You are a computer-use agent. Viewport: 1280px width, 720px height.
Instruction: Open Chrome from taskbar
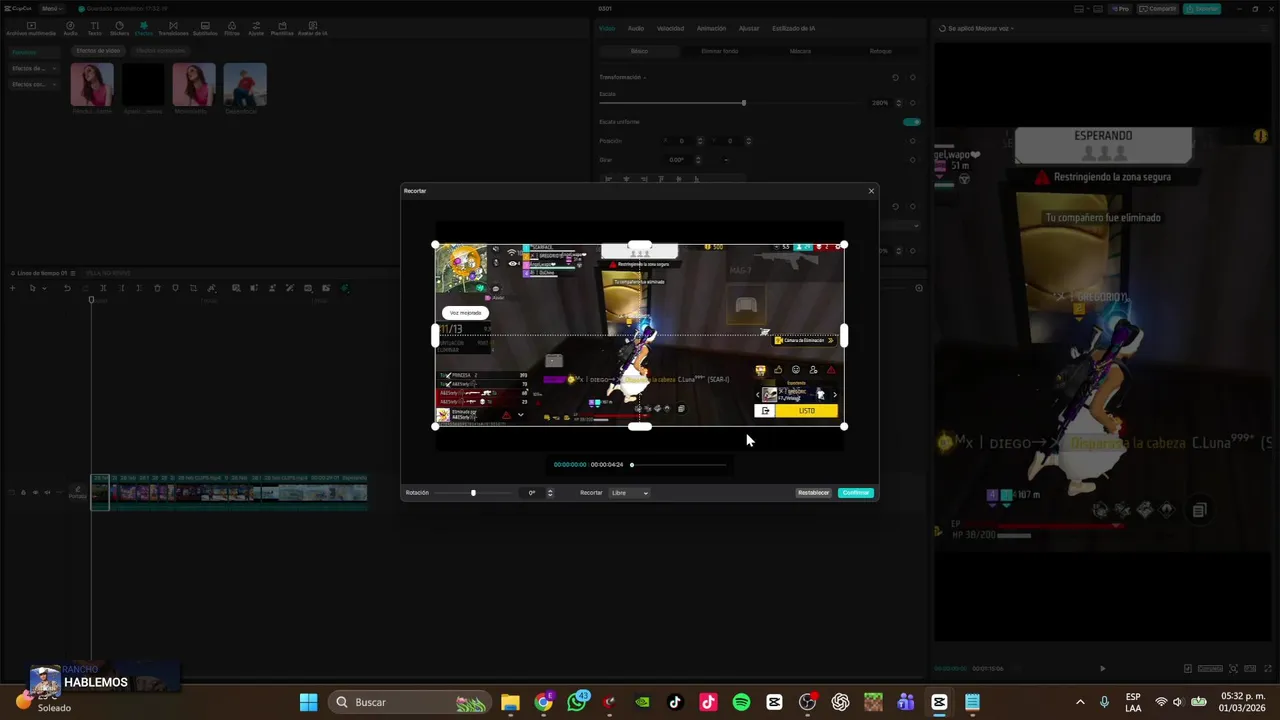click(x=543, y=702)
